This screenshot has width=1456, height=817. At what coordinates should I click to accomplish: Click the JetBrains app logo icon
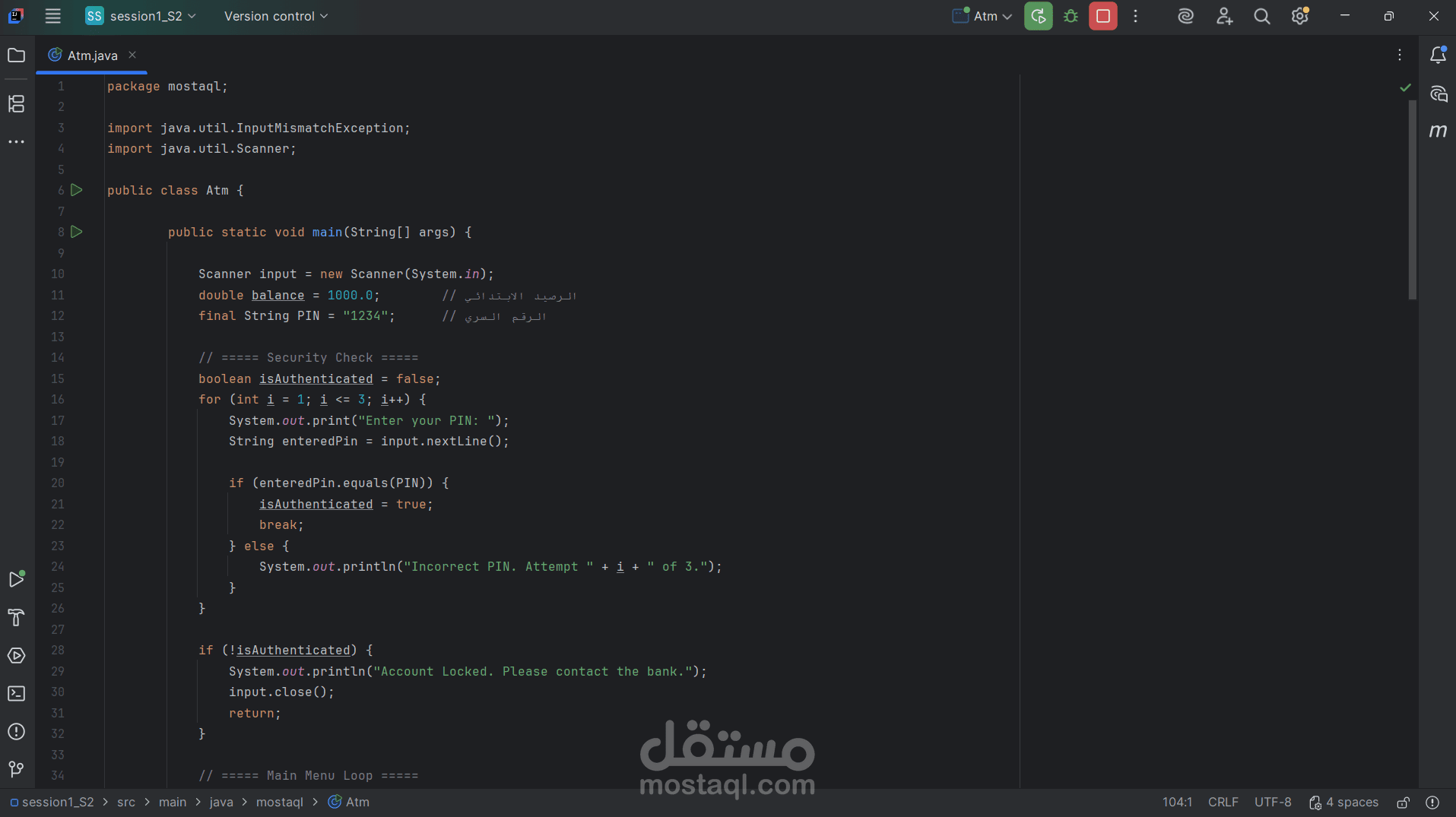(x=15, y=16)
